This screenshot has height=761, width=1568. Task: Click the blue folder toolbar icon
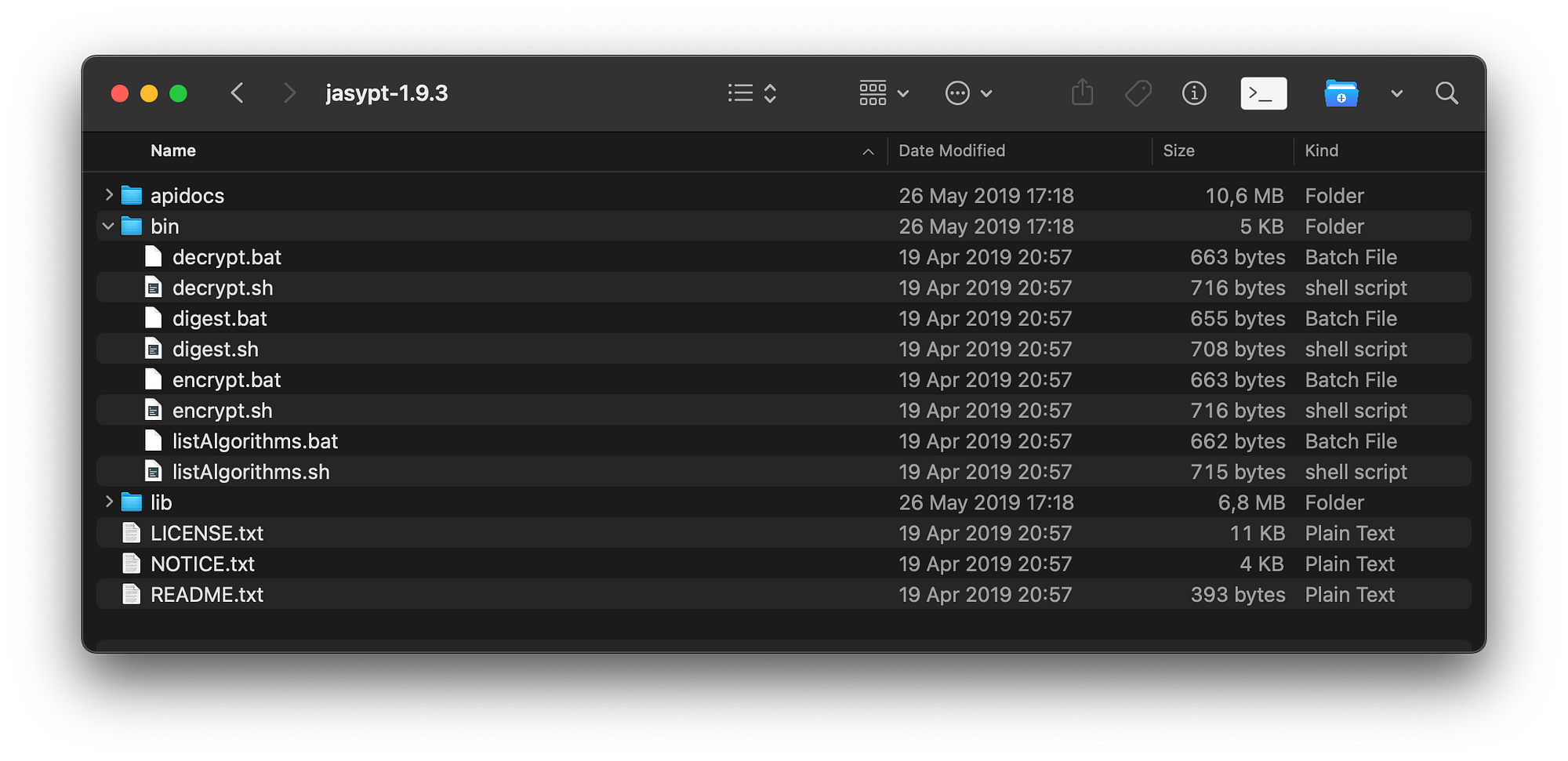point(1341,93)
